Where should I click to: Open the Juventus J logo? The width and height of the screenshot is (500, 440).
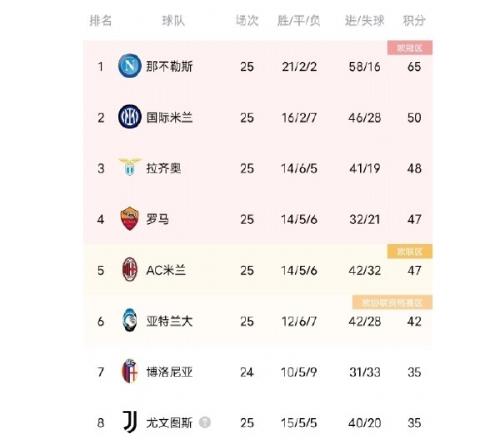click(x=130, y=422)
